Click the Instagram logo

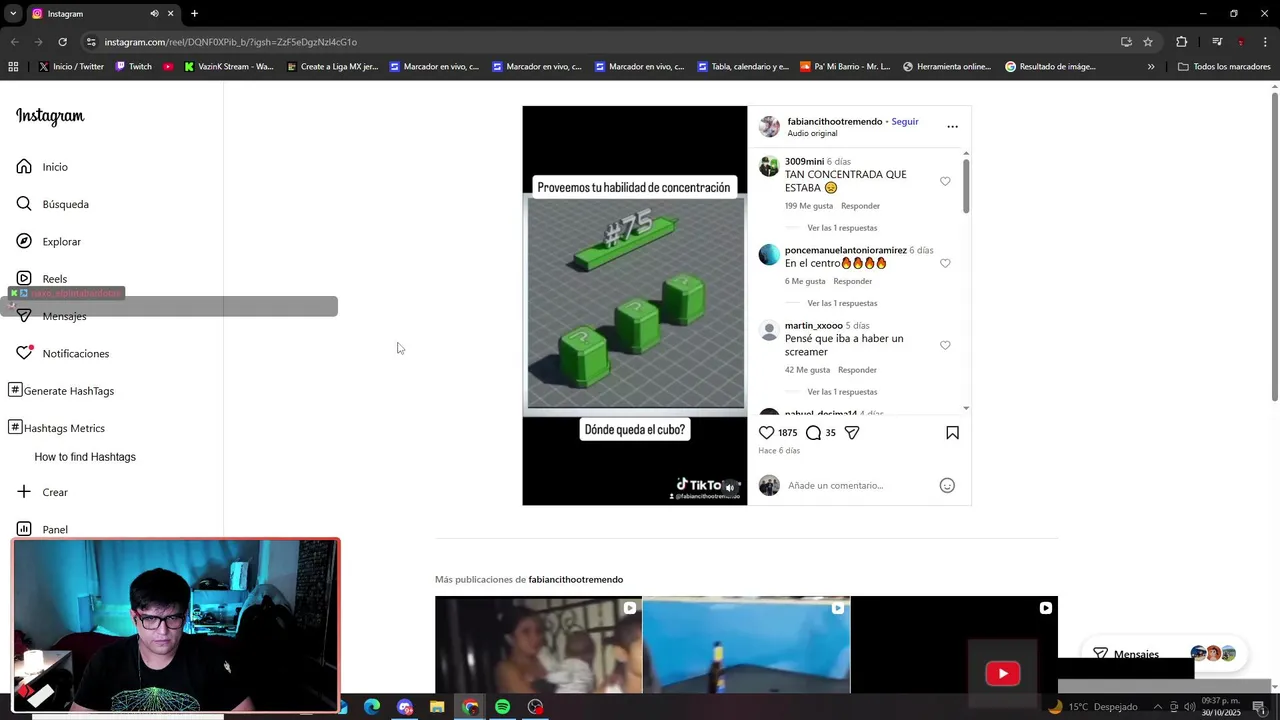pyautogui.click(x=50, y=116)
